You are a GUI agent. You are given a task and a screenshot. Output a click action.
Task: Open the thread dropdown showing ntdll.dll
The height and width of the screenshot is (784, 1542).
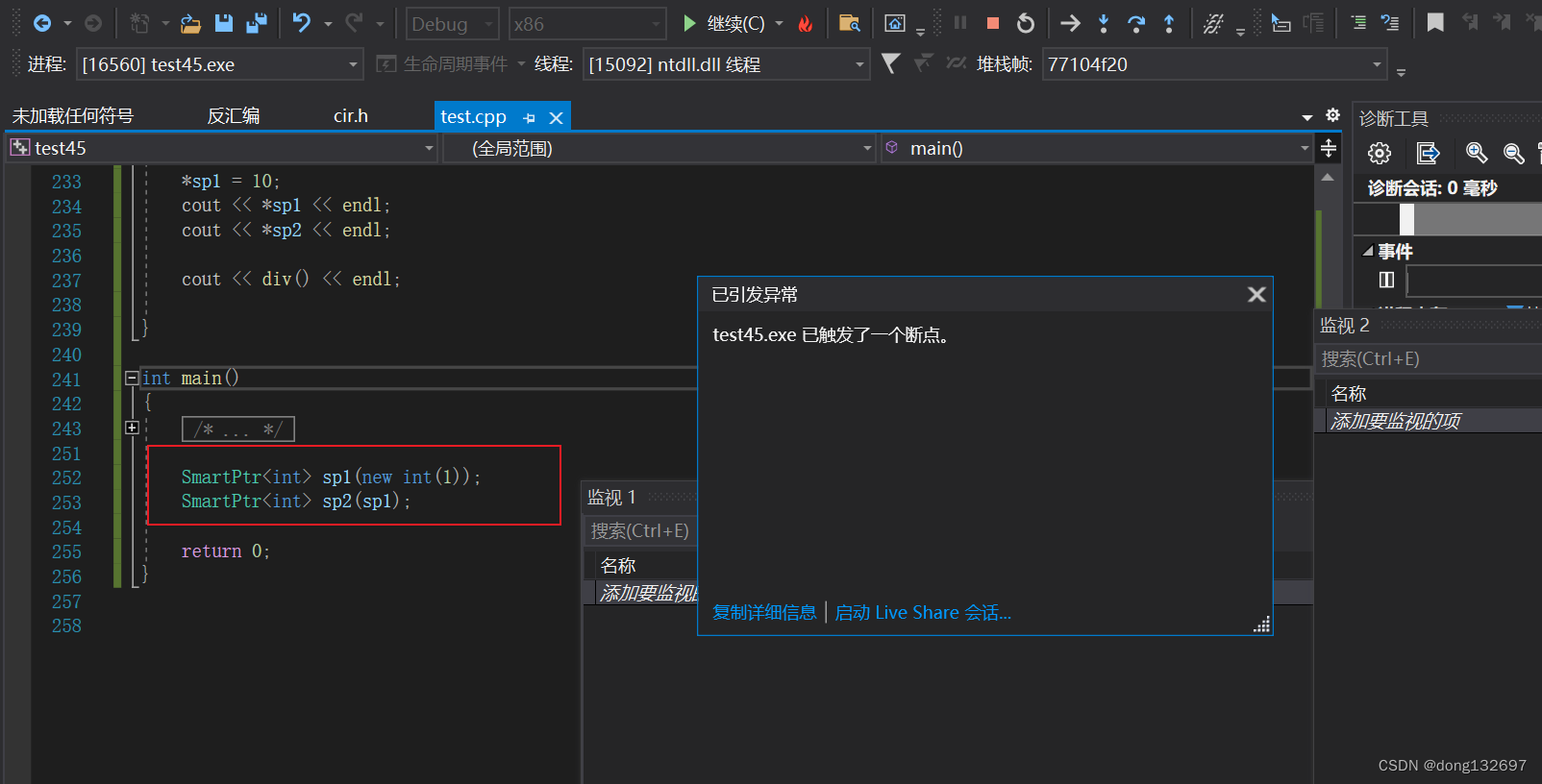coord(726,64)
